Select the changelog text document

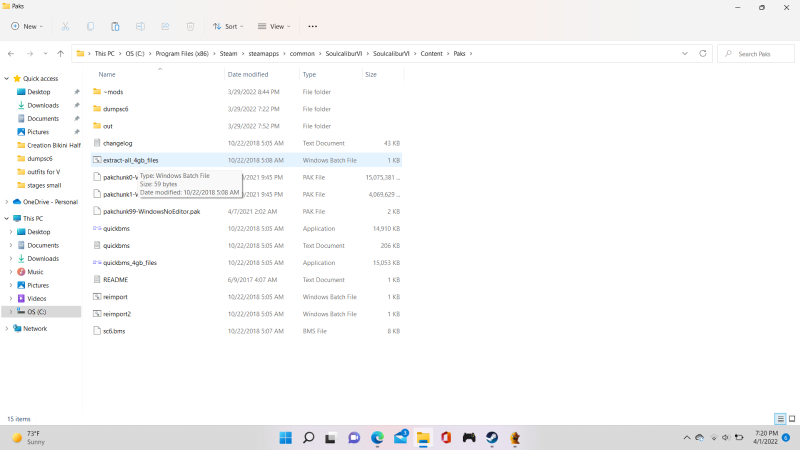point(117,143)
